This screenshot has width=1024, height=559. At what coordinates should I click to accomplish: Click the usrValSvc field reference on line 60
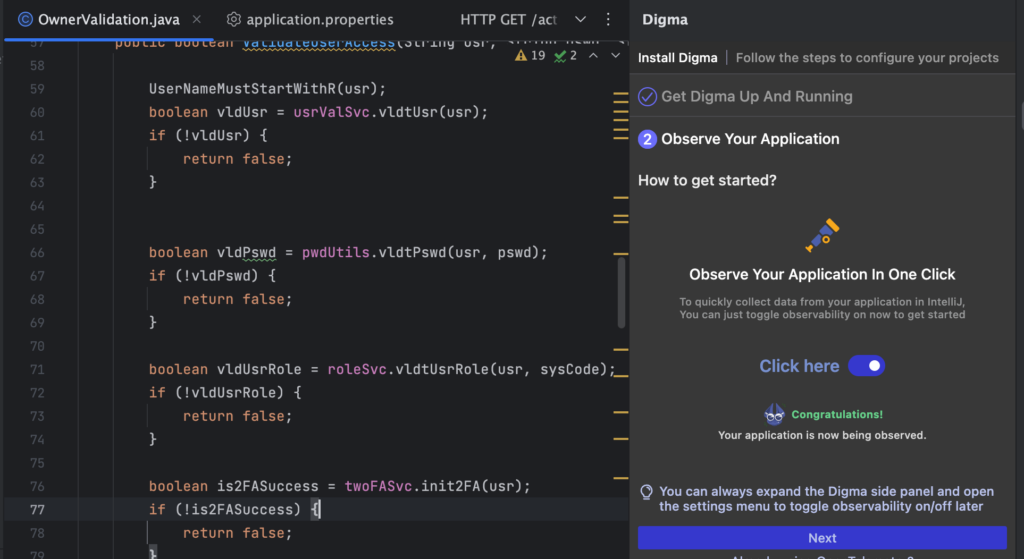point(332,112)
